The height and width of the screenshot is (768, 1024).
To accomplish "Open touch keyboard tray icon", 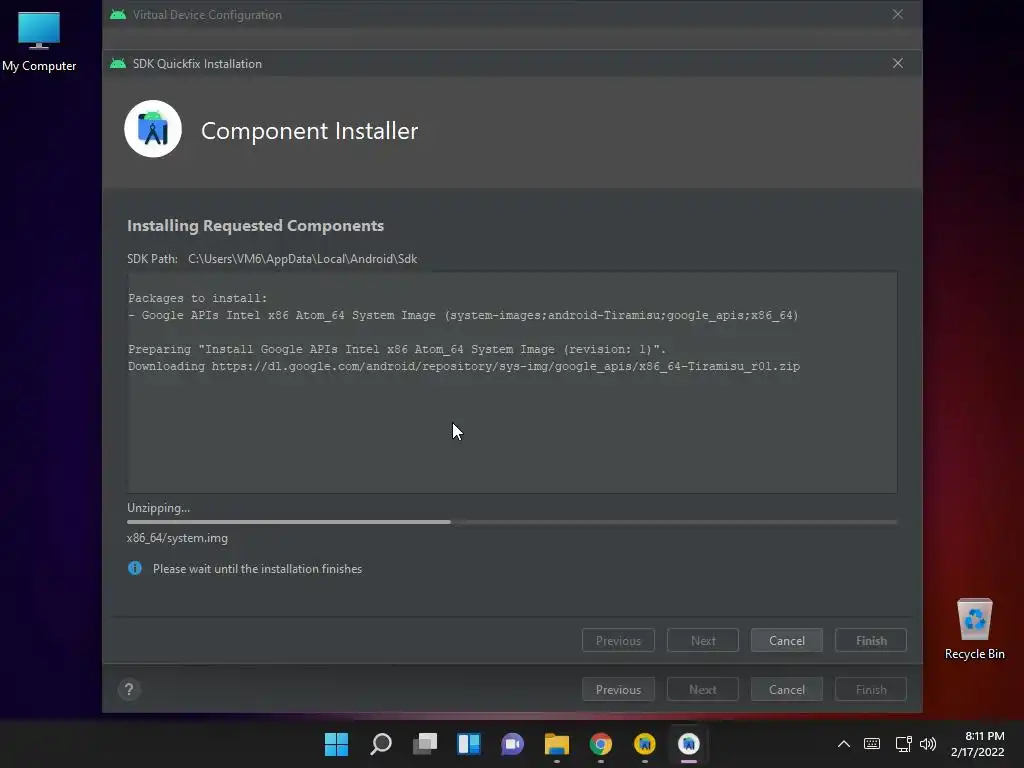I will point(872,744).
